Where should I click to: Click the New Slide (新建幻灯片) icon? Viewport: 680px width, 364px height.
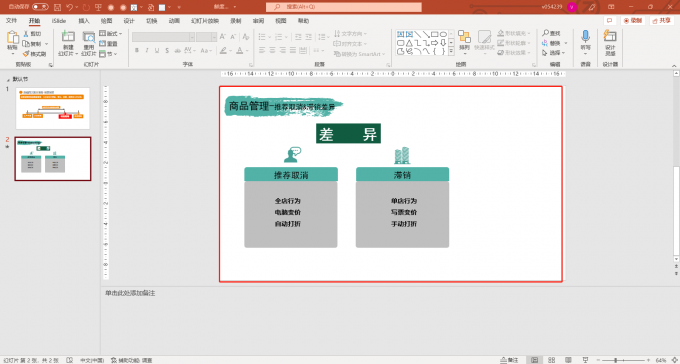(68, 37)
